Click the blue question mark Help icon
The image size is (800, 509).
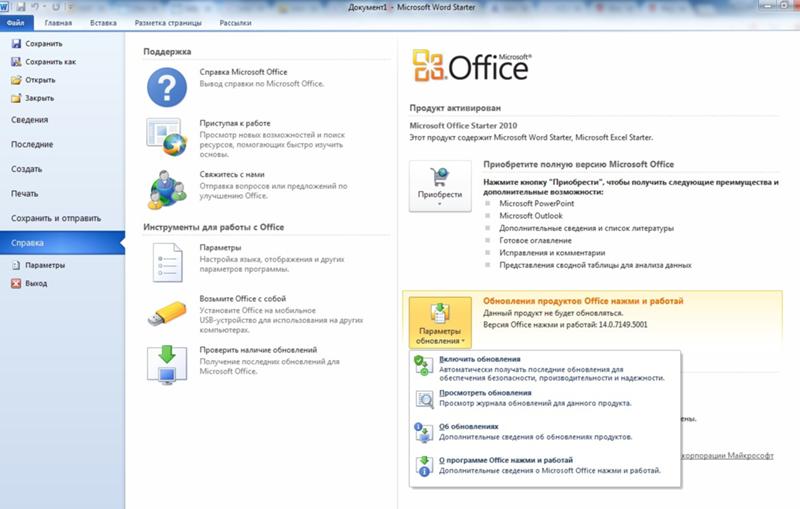click(167, 87)
